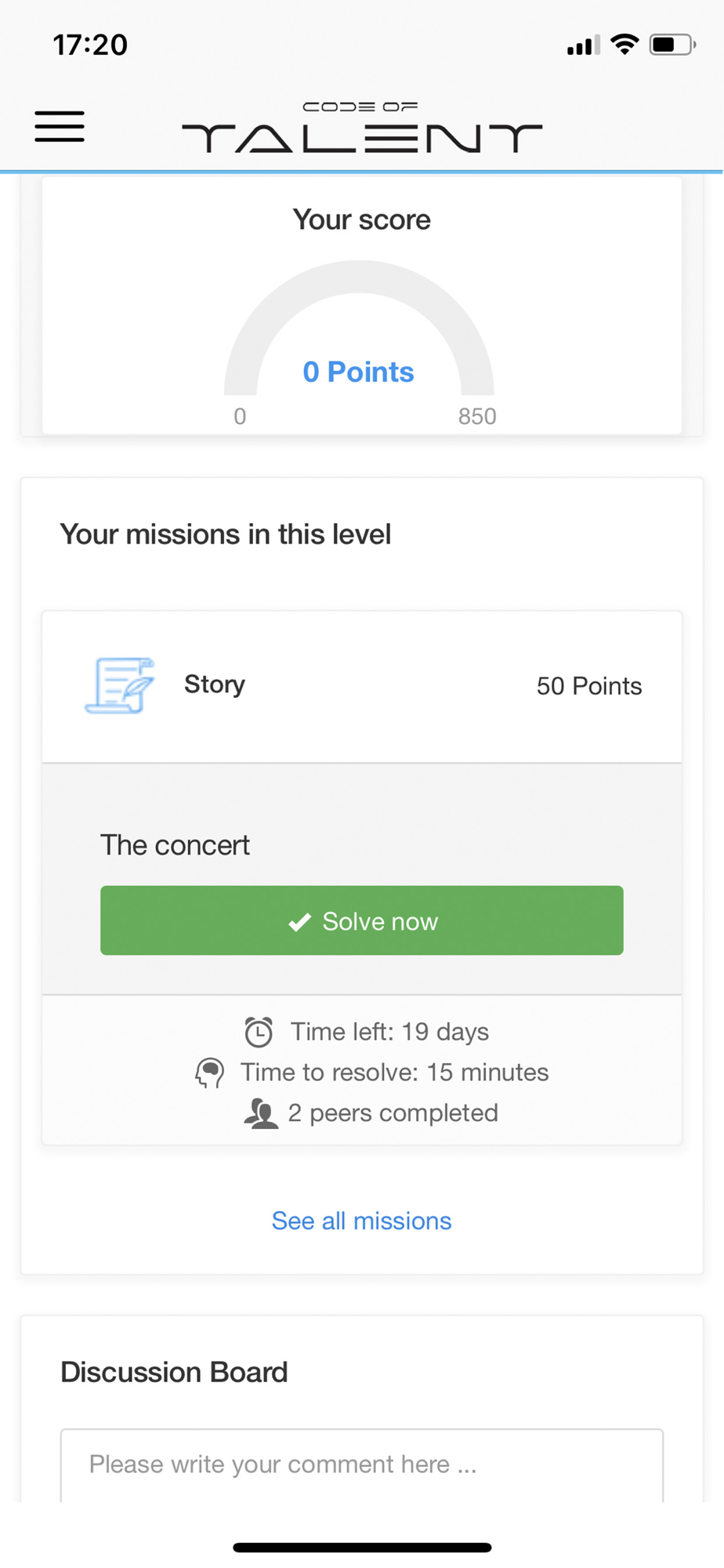Focus the discussion comment field
The height and width of the screenshot is (1568, 724).
362,1465
